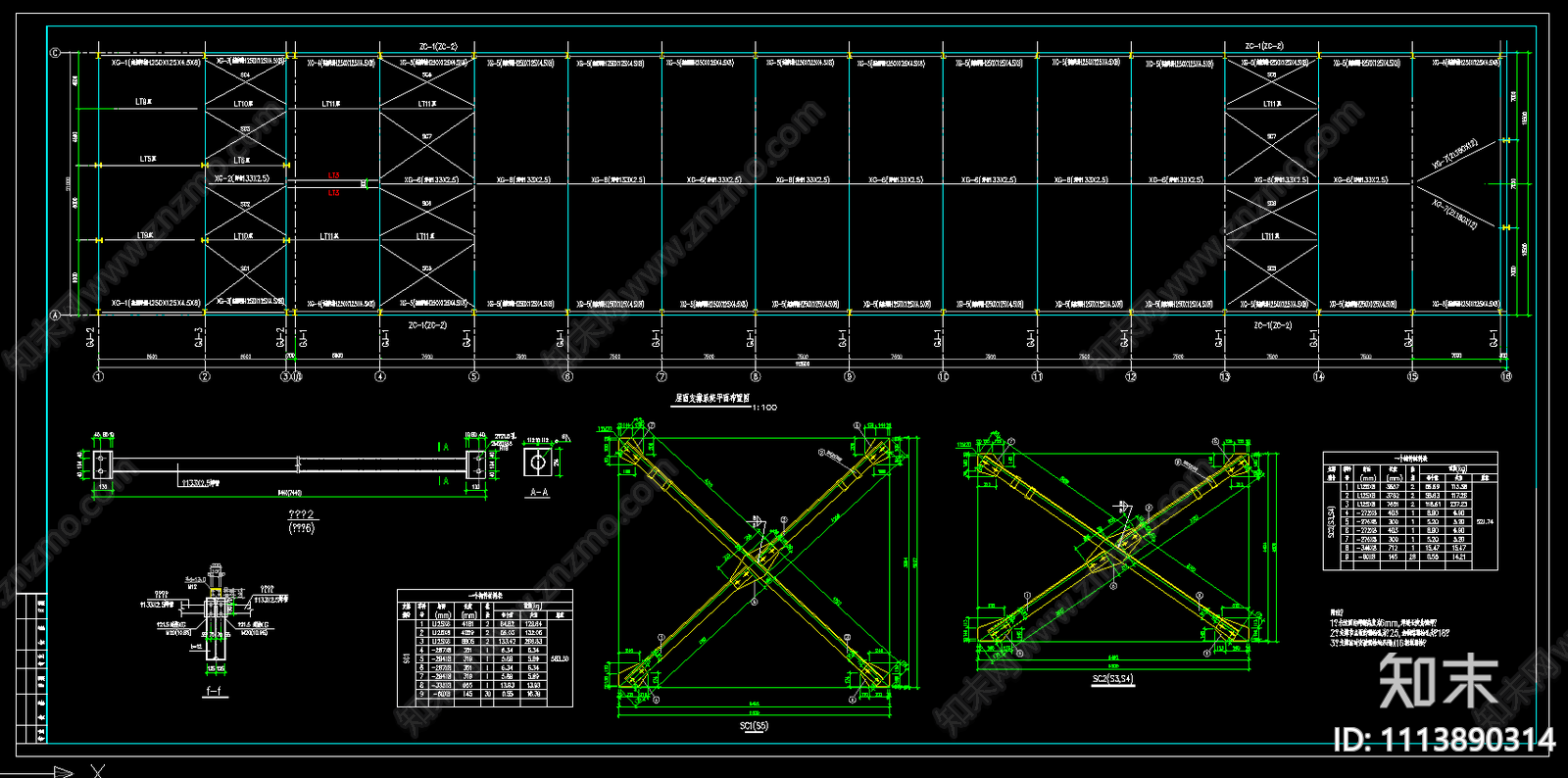Click the notes paragraph under SC2 table
The height and width of the screenshot is (778, 1568).
tap(1390, 628)
